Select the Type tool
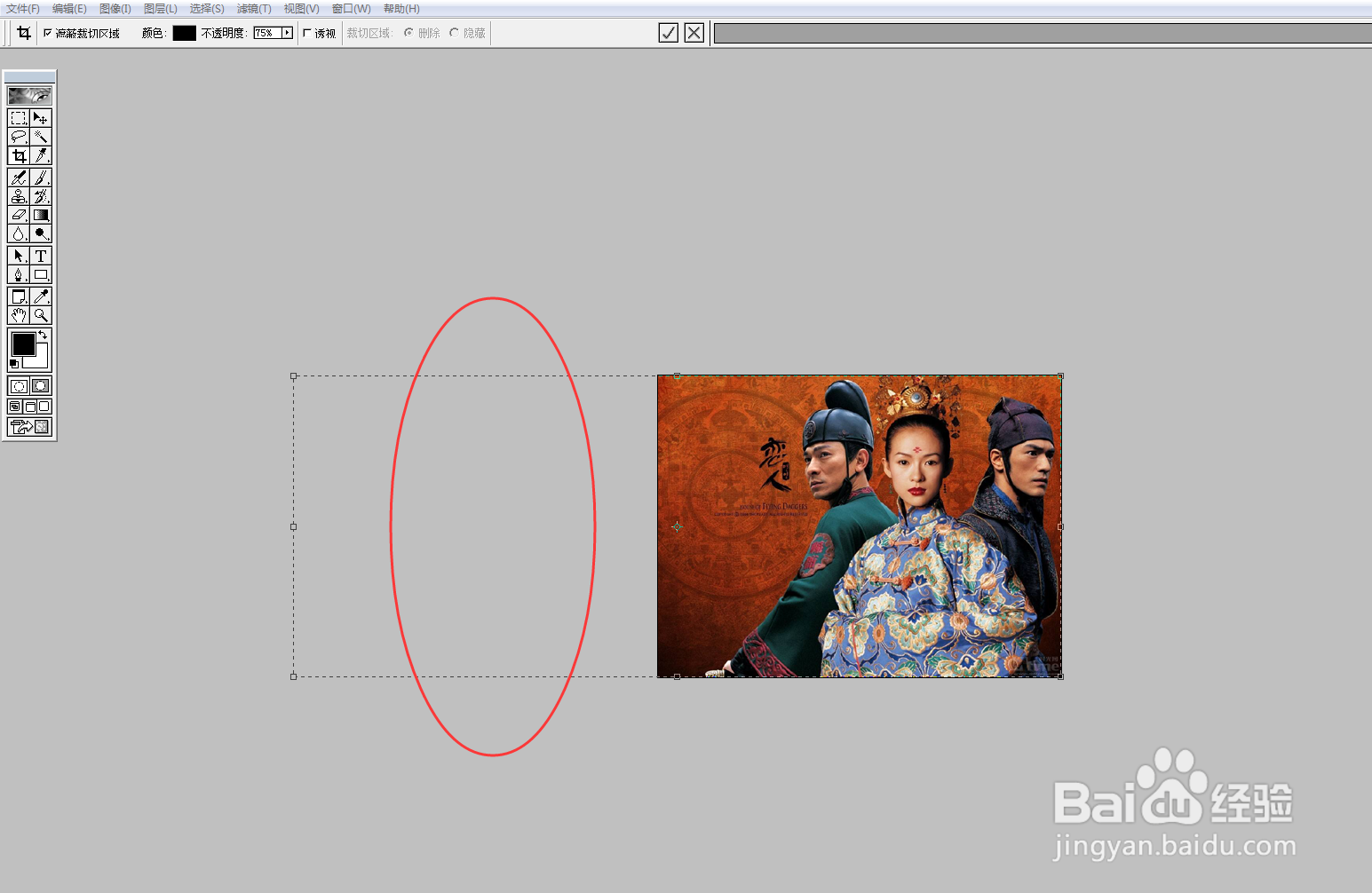Screen dimensions: 1372x893 click(x=41, y=256)
